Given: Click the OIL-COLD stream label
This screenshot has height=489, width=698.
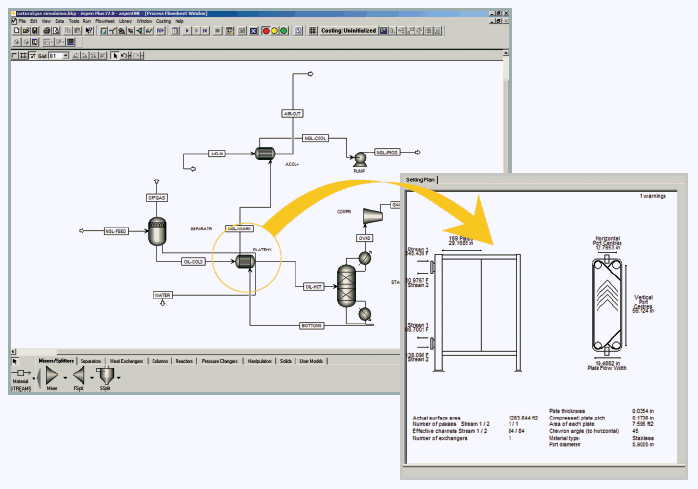Looking at the screenshot, I should pos(194,262).
